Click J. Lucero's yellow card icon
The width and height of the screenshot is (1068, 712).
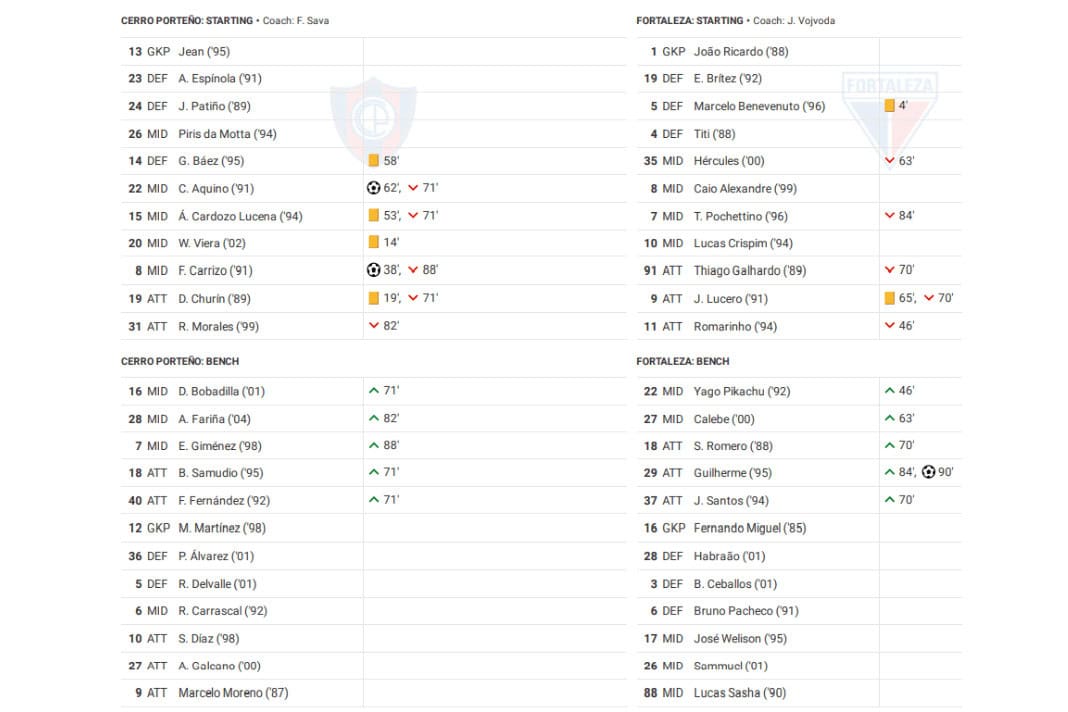889,298
